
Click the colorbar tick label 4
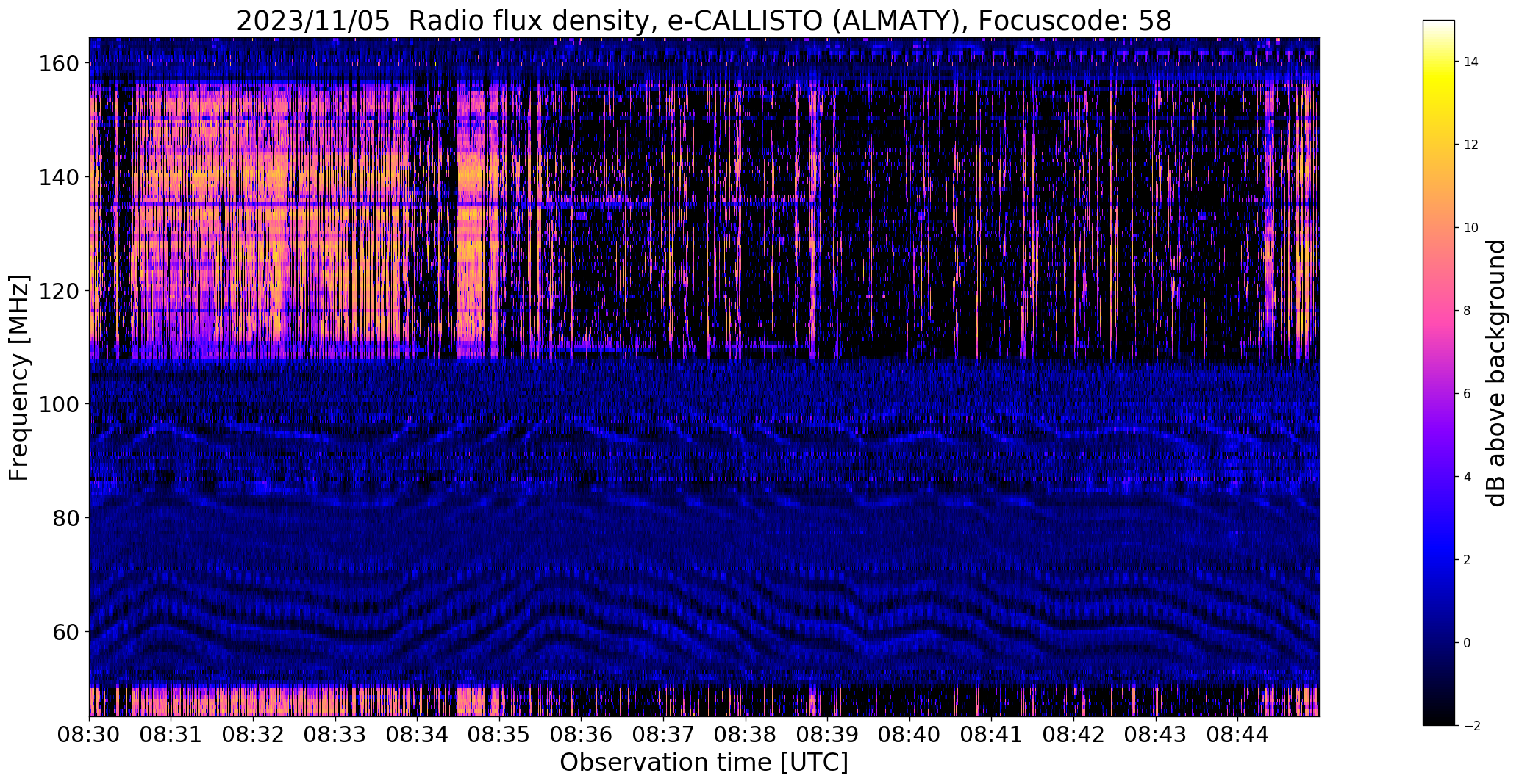(1467, 477)
